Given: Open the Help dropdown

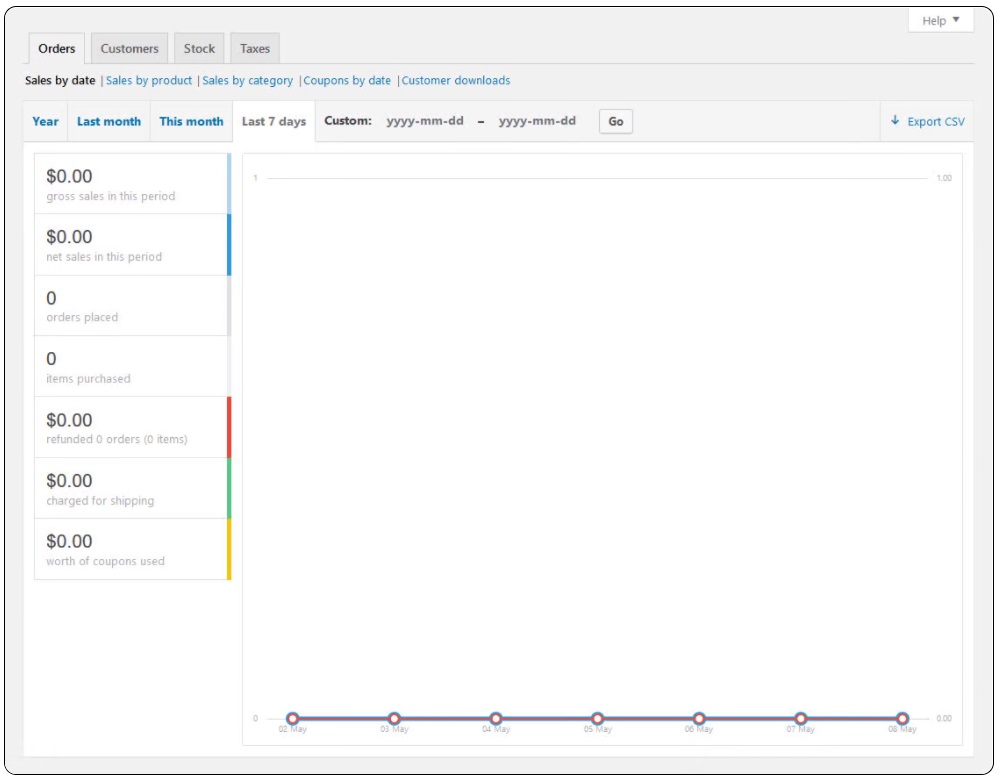Looking at the screenshot, I should click(x=940, y=21).
